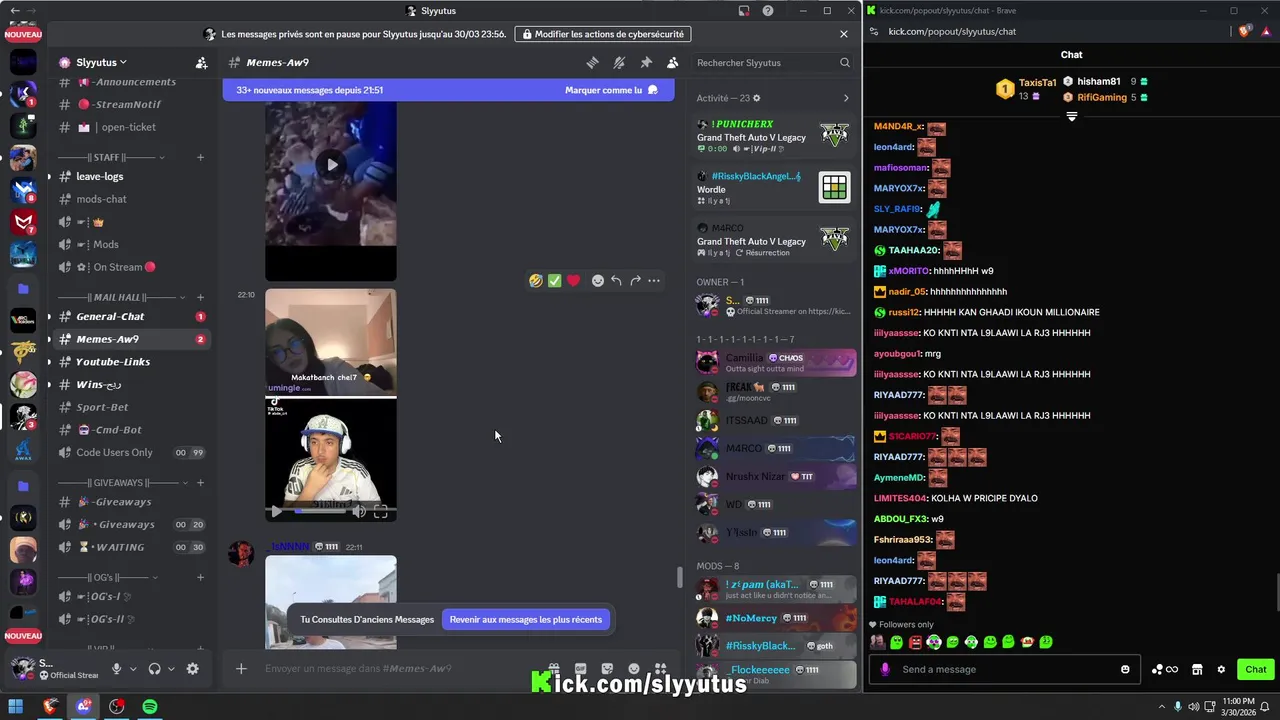Open the Rechercher Slyyutus search field
The width and height of the screenshot is (1280, 720).
click(x=773, y=63)
